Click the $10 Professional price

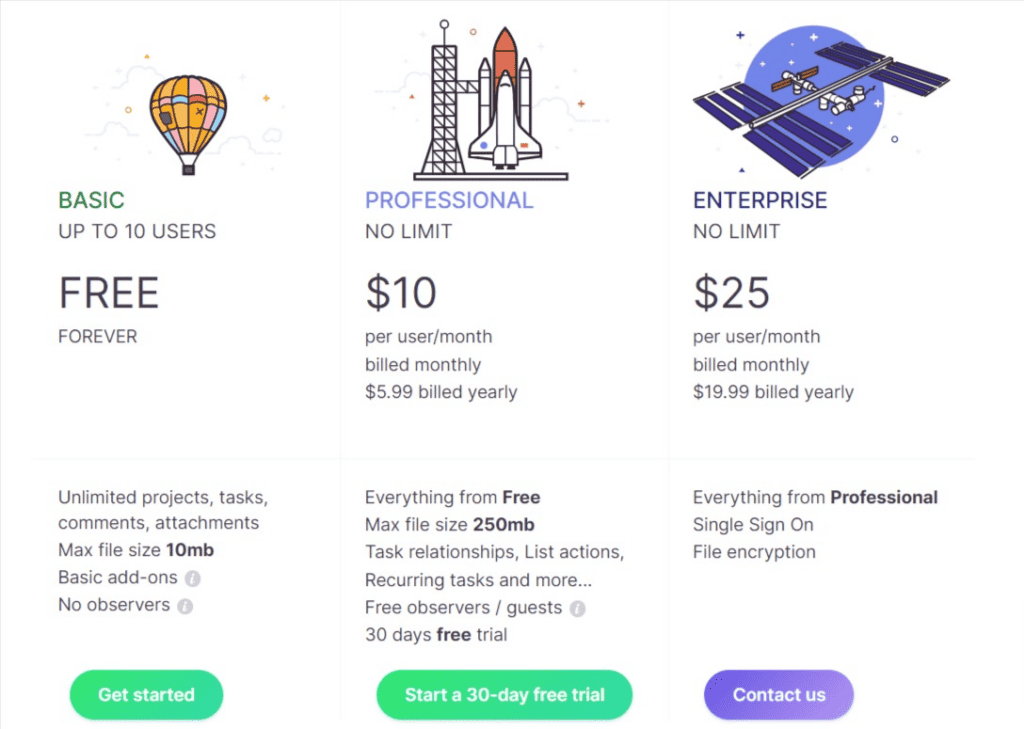click(401, 292)
